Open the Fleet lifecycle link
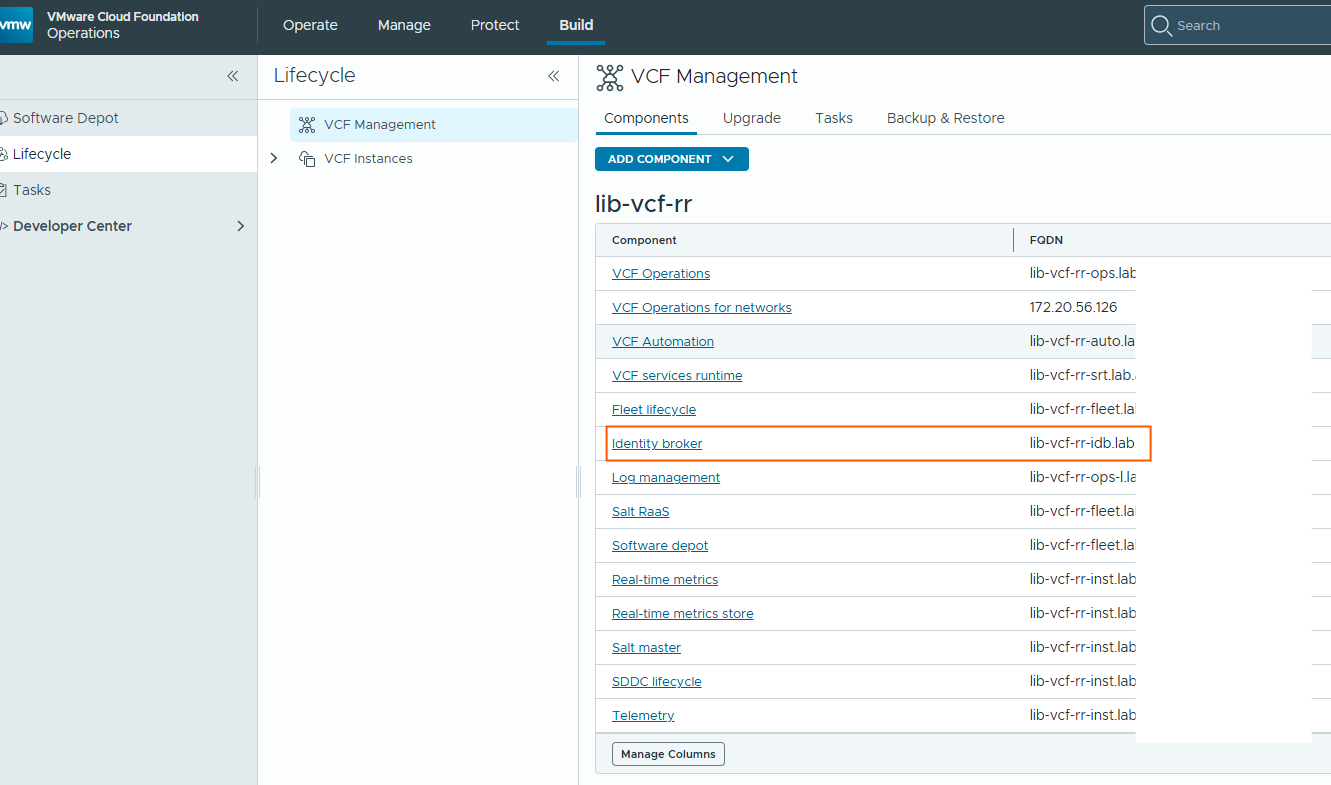 (x=654, y=410)
